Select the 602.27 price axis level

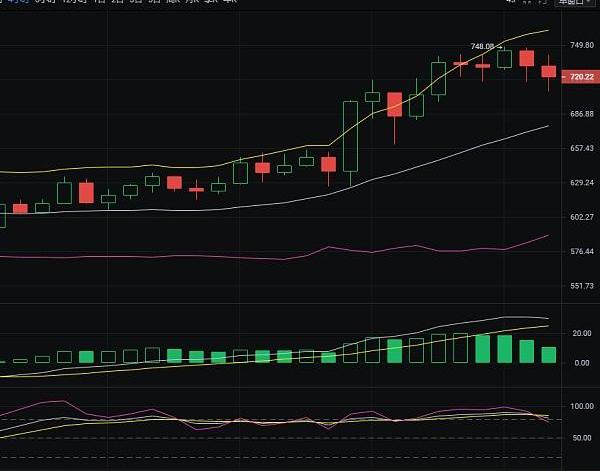point(582,217)
